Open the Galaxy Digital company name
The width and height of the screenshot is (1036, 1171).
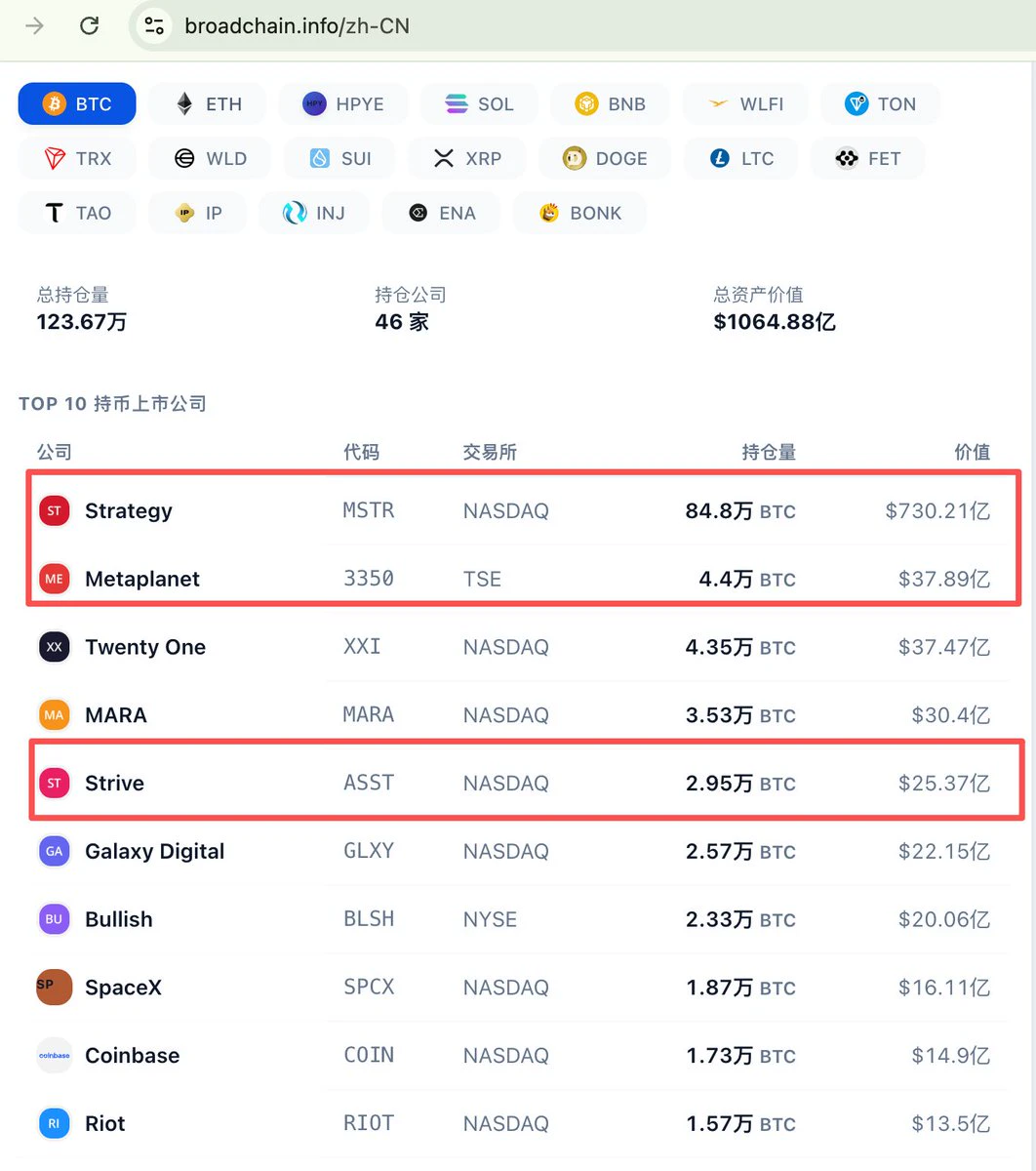point(155,851)
